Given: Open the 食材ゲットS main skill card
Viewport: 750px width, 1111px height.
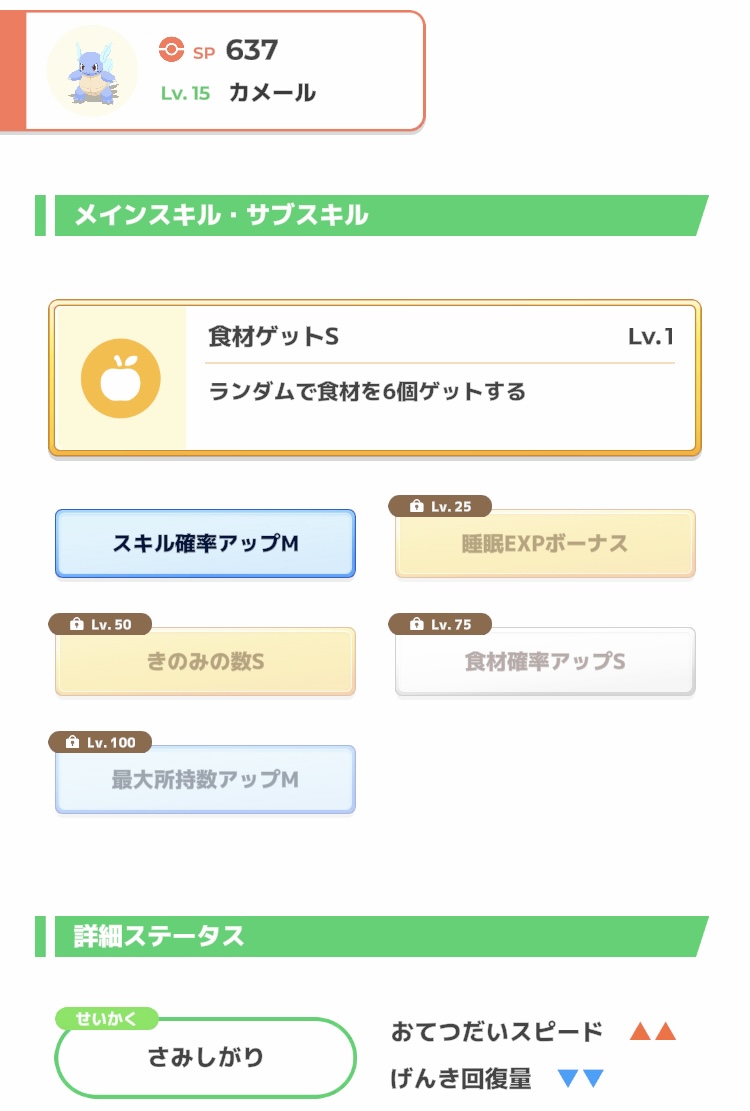Looking at the screenshot, I should (375, 378).
